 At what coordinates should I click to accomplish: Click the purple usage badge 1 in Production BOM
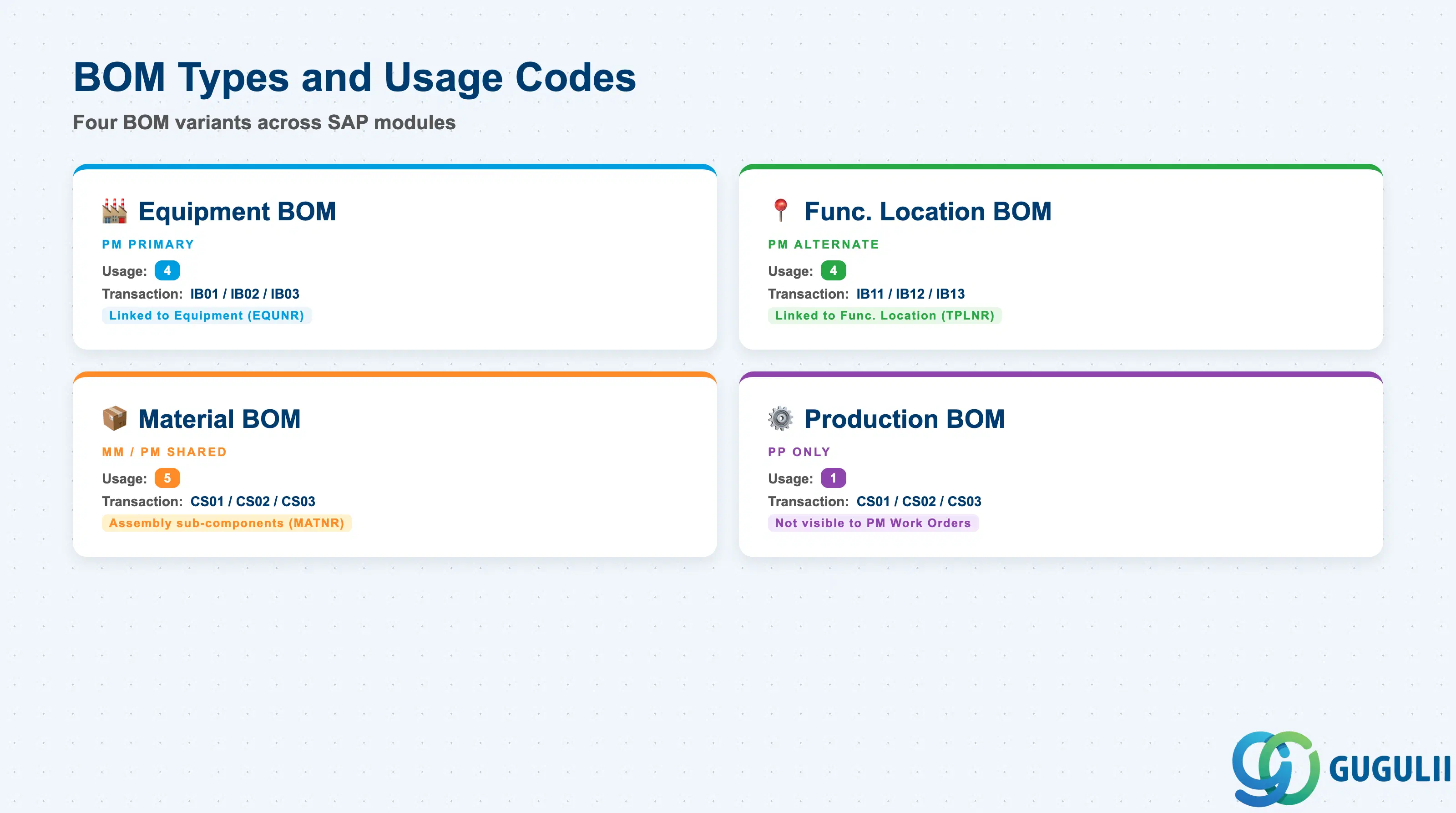833,478
